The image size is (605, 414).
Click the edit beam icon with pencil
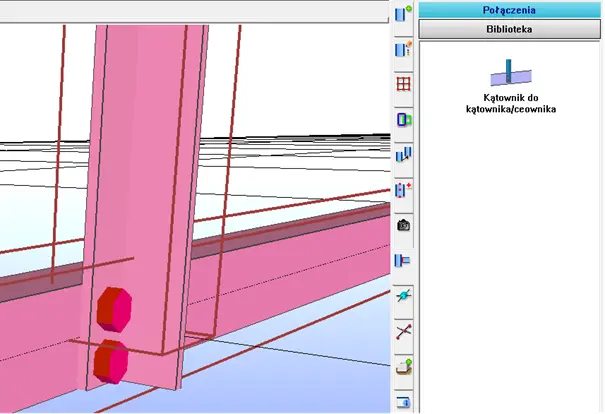tap(404, 49)
